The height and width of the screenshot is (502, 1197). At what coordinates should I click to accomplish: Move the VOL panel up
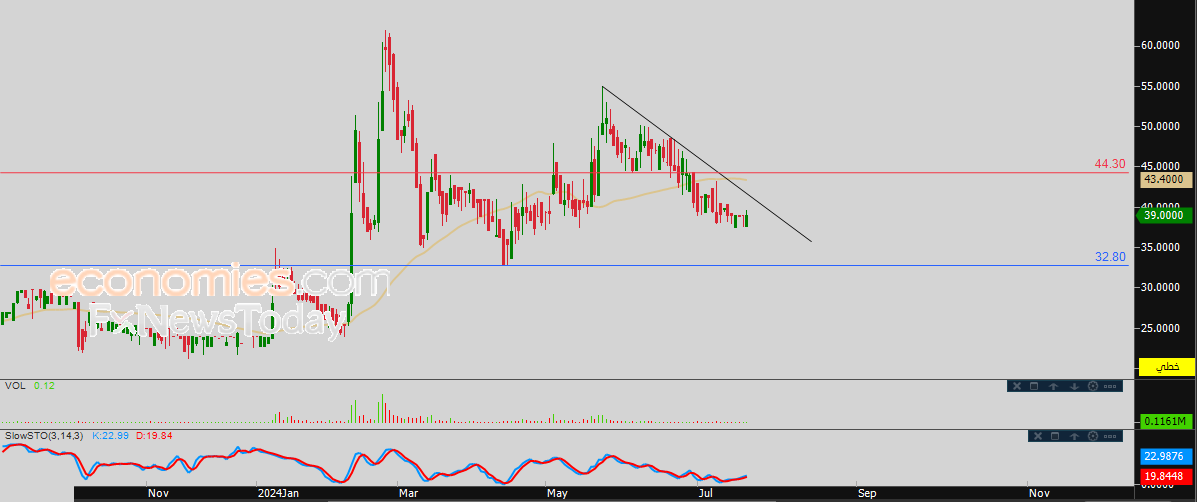point(1053,386)
